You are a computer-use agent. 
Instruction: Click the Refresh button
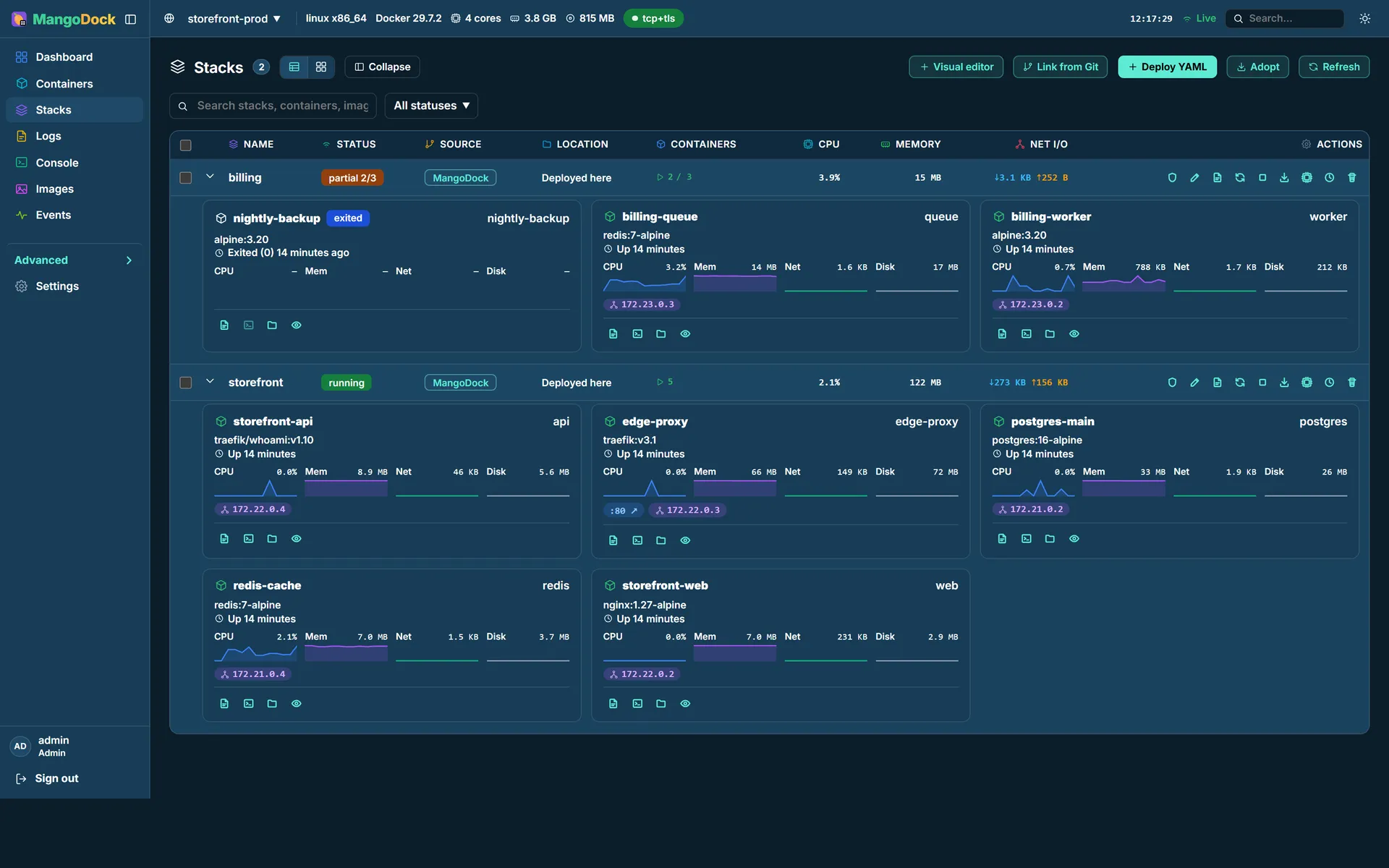coord(1333,67)
